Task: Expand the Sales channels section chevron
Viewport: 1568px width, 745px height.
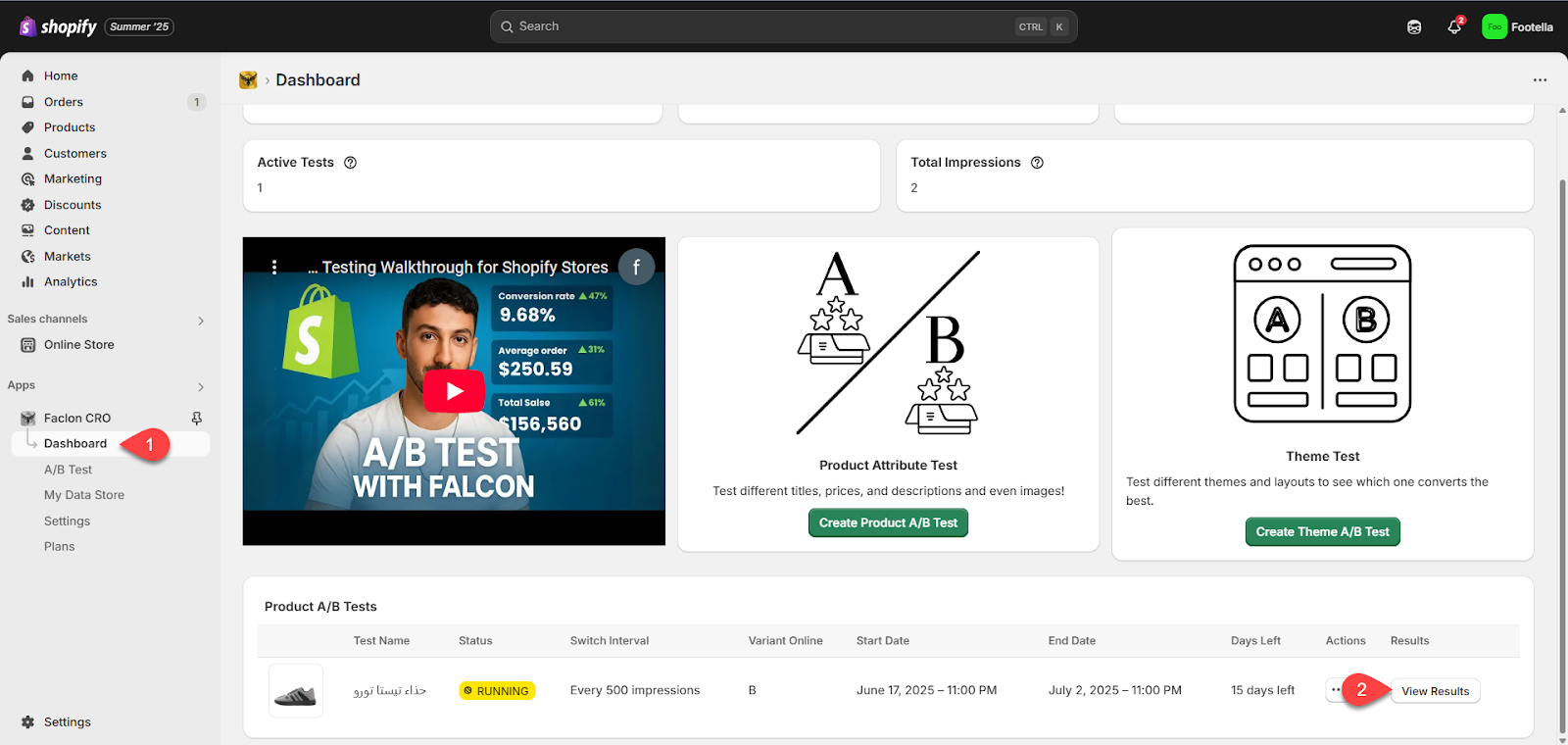Action: pos(201,321)
